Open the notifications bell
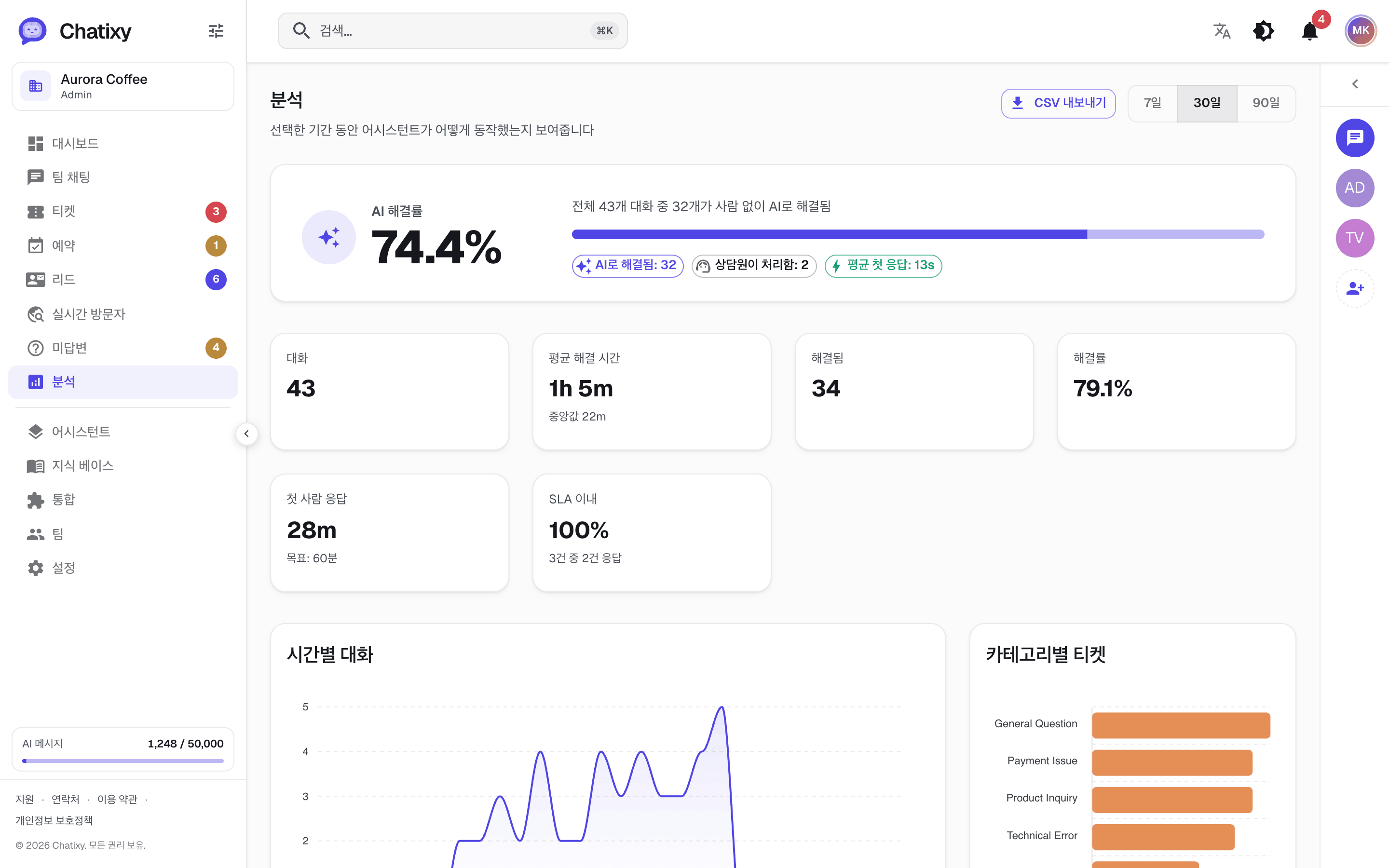This screenshot has width=1389, height=868. (x=1310, y=30)
